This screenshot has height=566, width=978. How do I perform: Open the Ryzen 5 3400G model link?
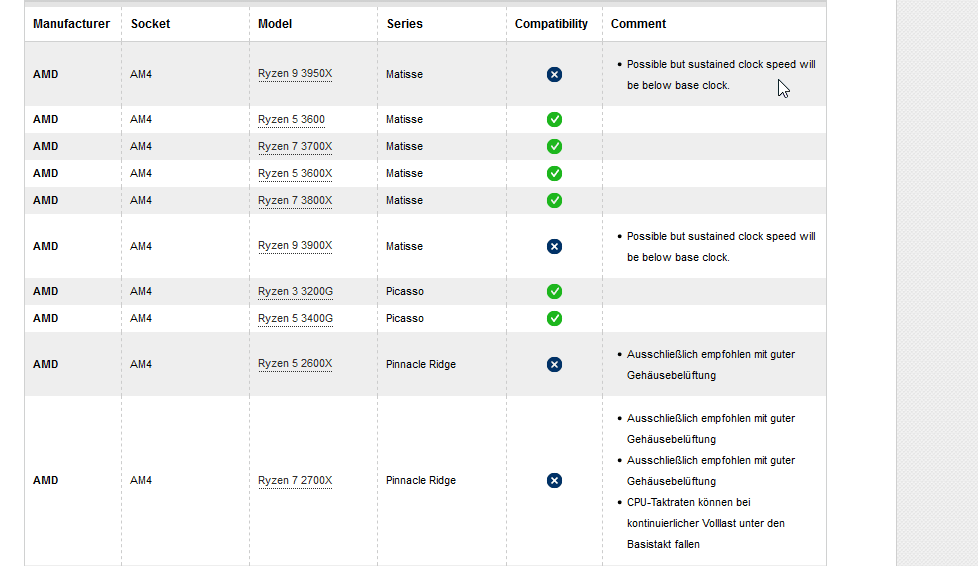click(296, 318)
